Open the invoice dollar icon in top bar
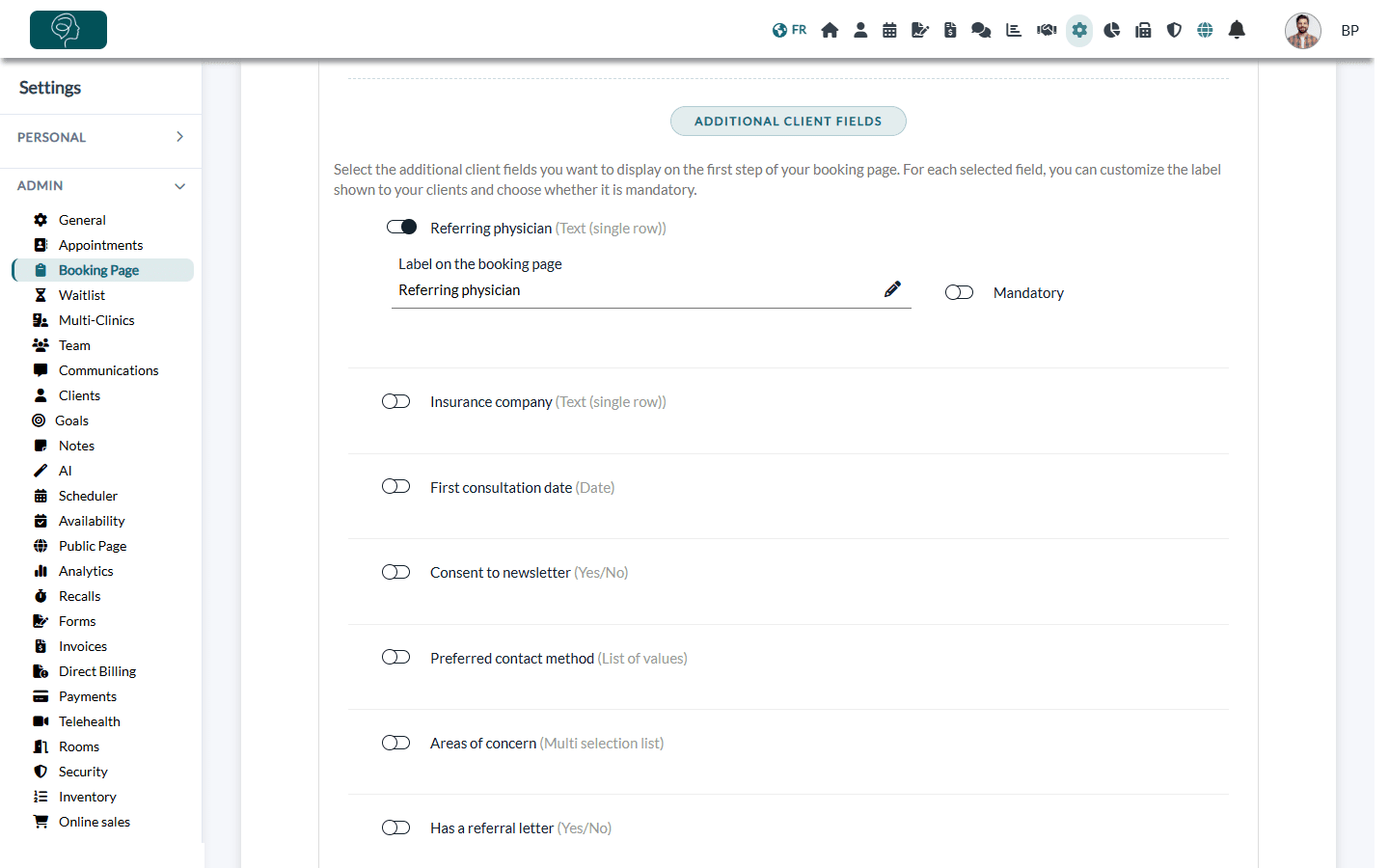The image size is (1389, 868). pyautogui.click(x=950, y=30)
